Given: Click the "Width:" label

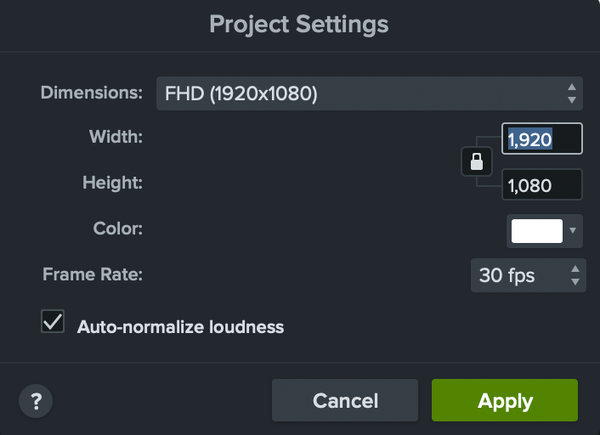Looking at the screenshot, I should (115, 137).
